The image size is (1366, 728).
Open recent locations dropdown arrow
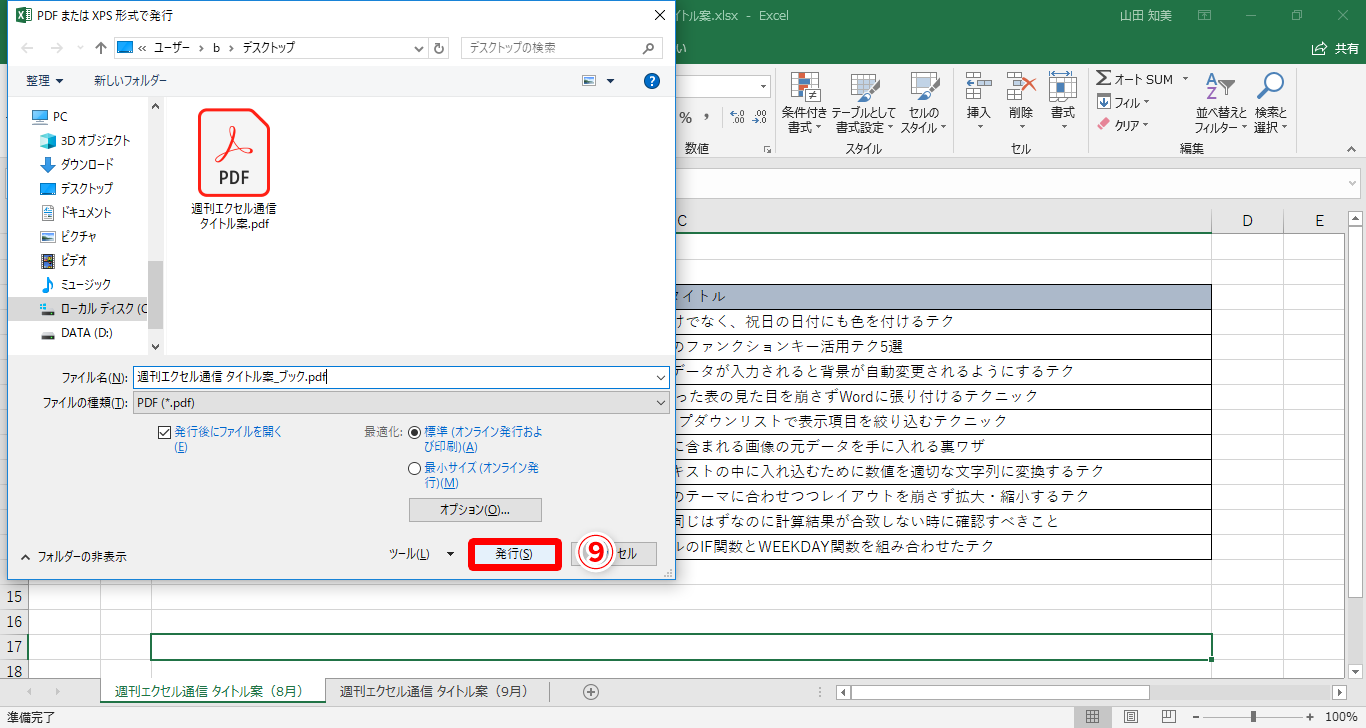pyautogui.click(x=80, y=48)
